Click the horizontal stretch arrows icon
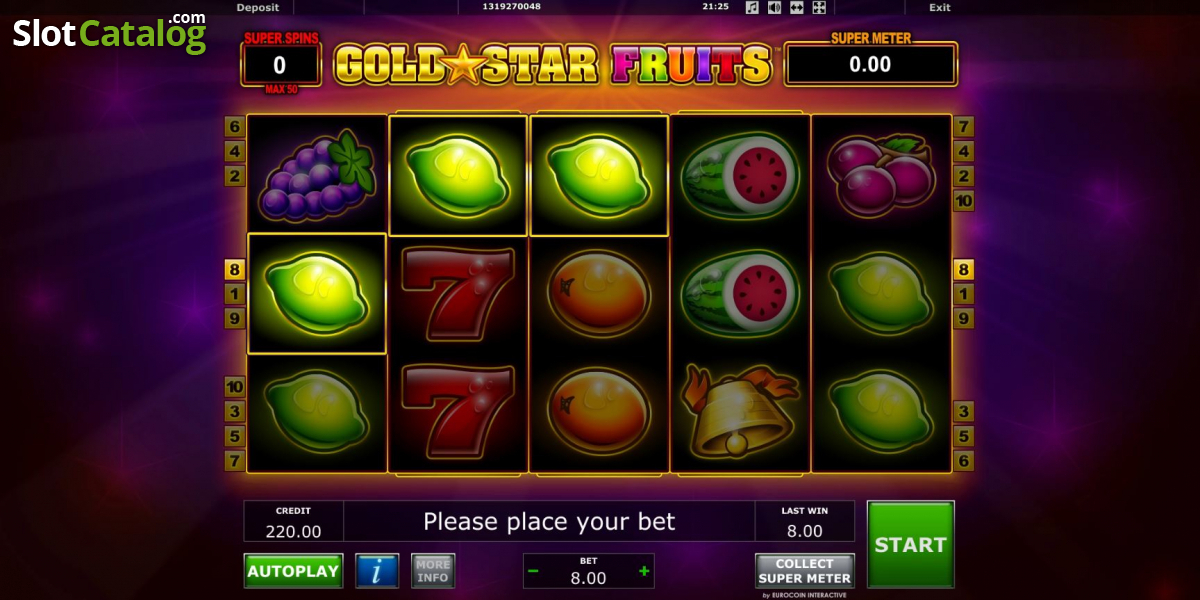 [x=797, y=7]
